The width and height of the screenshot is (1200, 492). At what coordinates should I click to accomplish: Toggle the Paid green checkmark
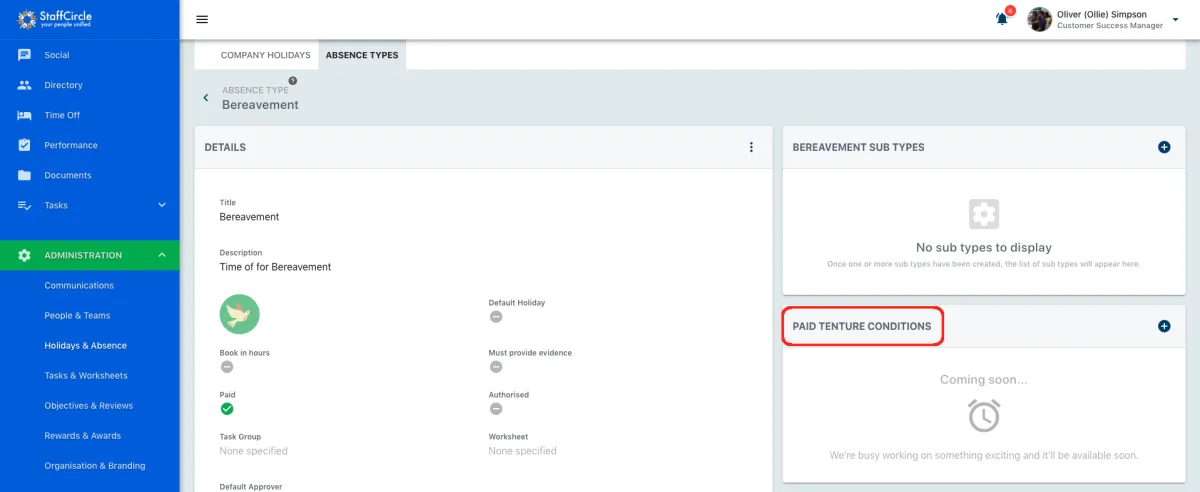[x=227, y=409]
